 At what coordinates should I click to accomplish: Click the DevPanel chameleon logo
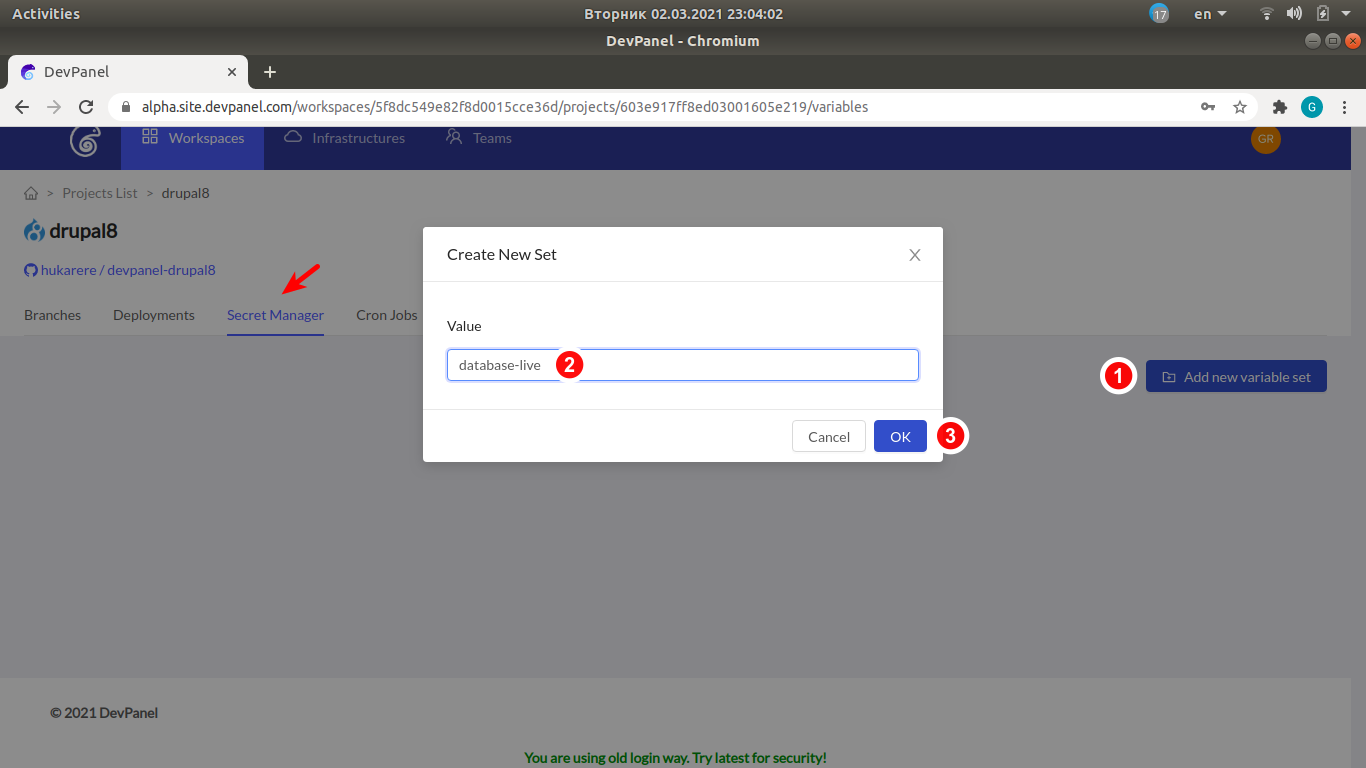pos(85,141)
